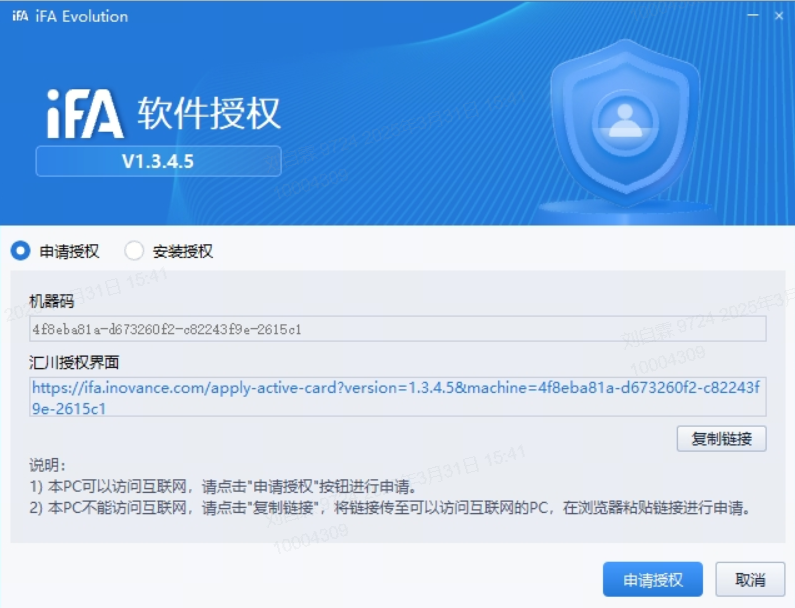The width and height of the screenshot is (795, 608).
Task: Click the shield user icon graphic
Action: (625, 124)
